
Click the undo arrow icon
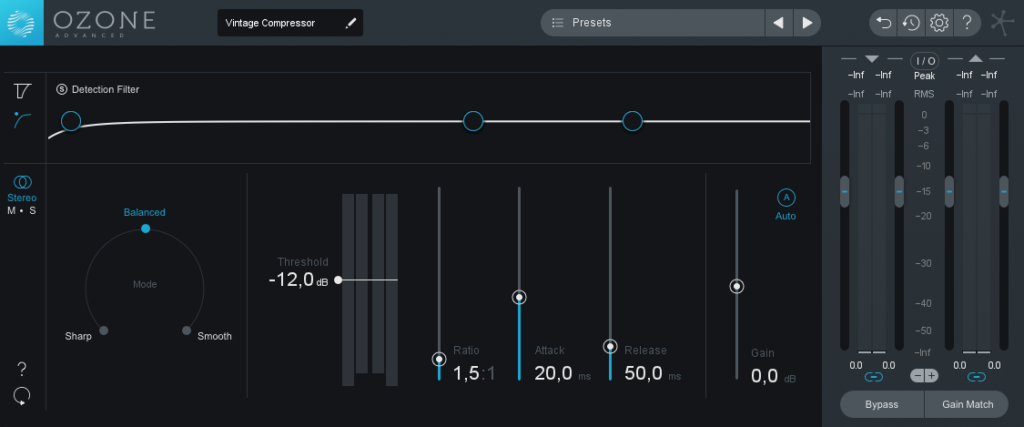884,23
